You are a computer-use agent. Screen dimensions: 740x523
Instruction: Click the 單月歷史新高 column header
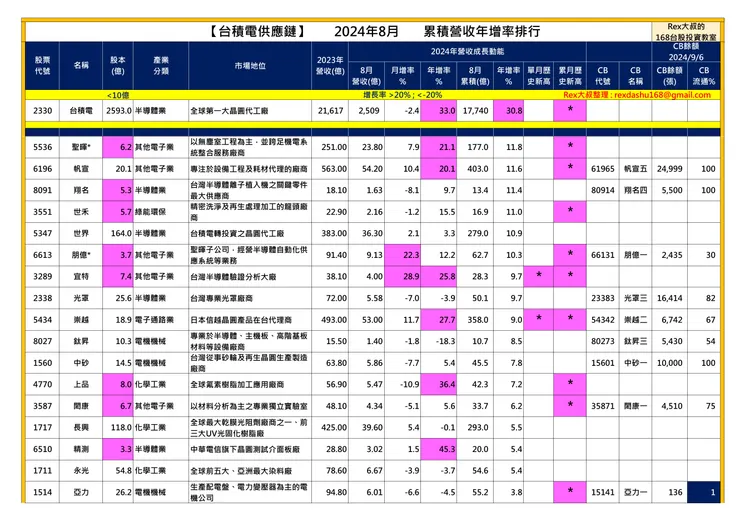(x=538, y=76)
